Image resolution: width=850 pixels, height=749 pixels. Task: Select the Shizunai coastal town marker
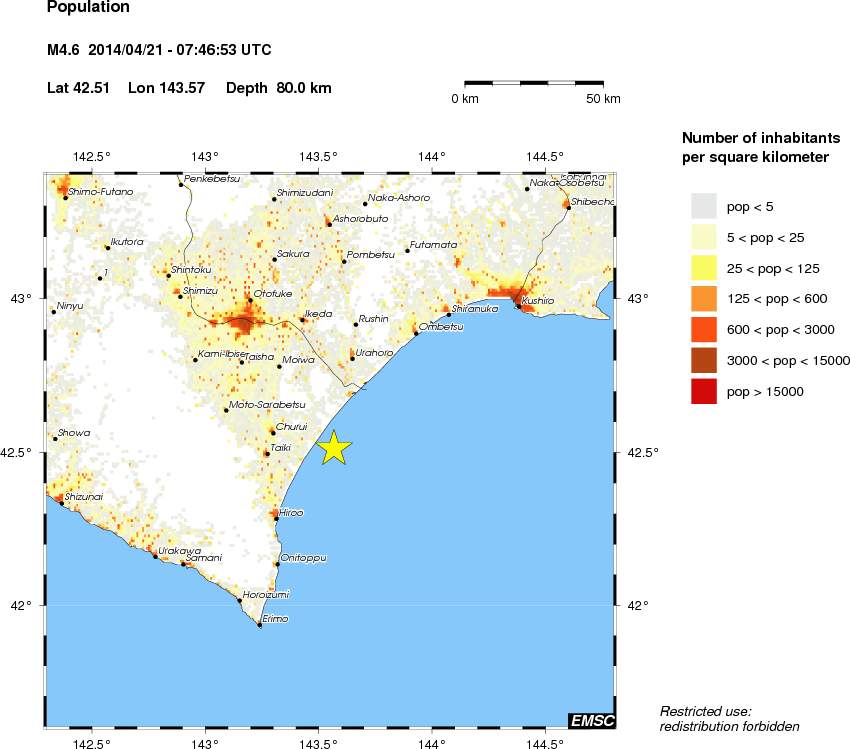point(61,503)
